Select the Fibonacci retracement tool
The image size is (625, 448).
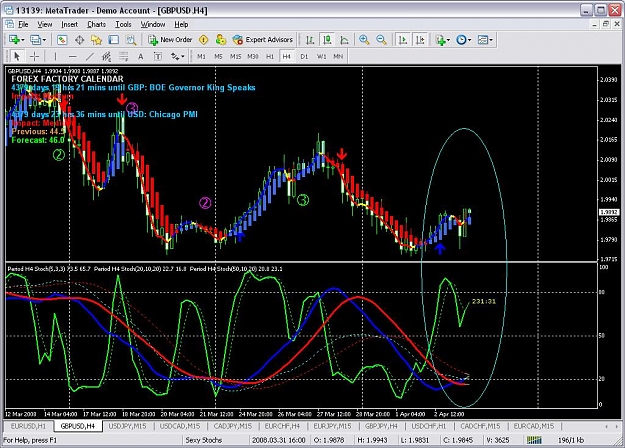tap(124, 57)
